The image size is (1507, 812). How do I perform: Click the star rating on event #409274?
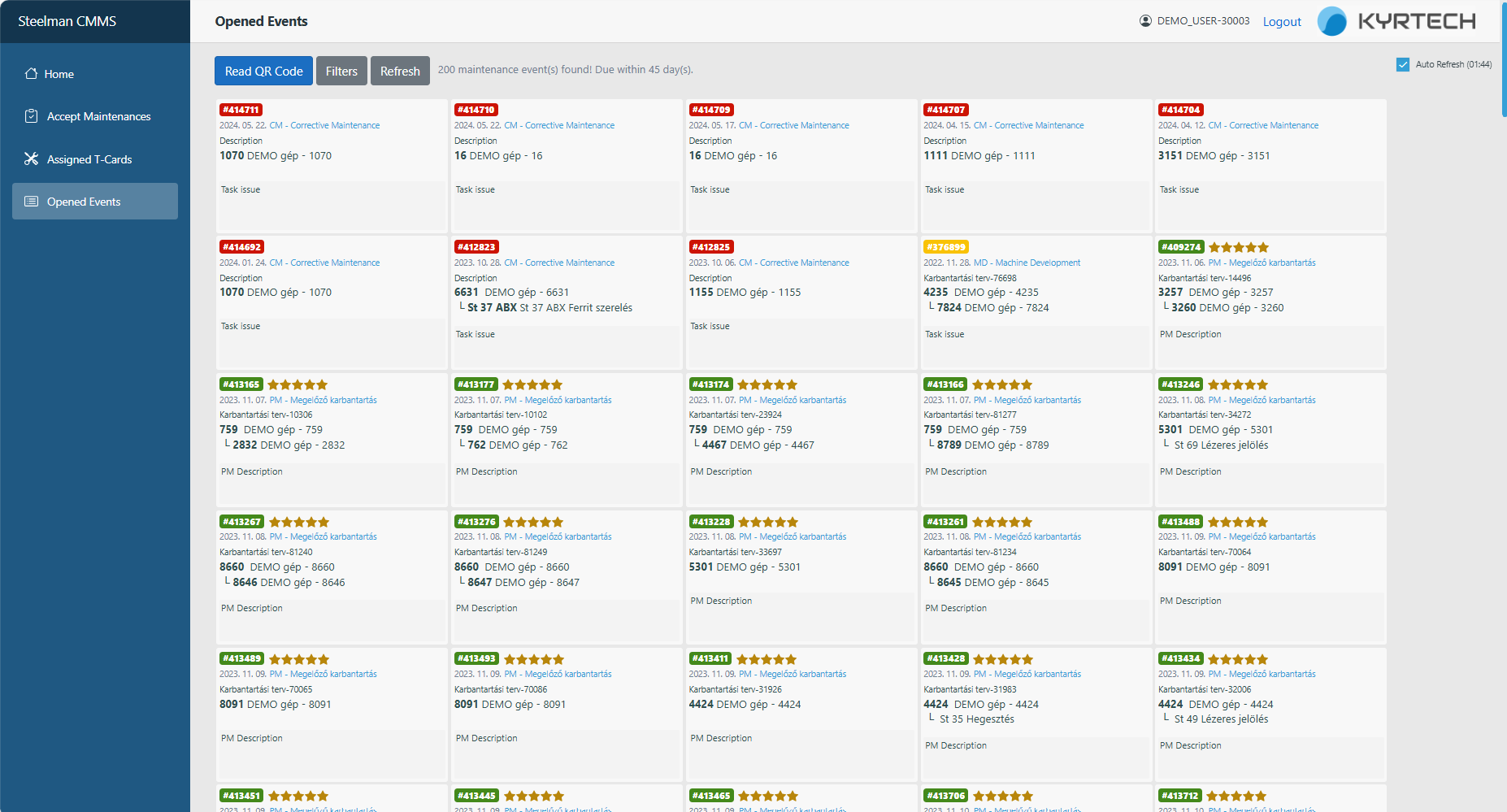click(1238, 248)
